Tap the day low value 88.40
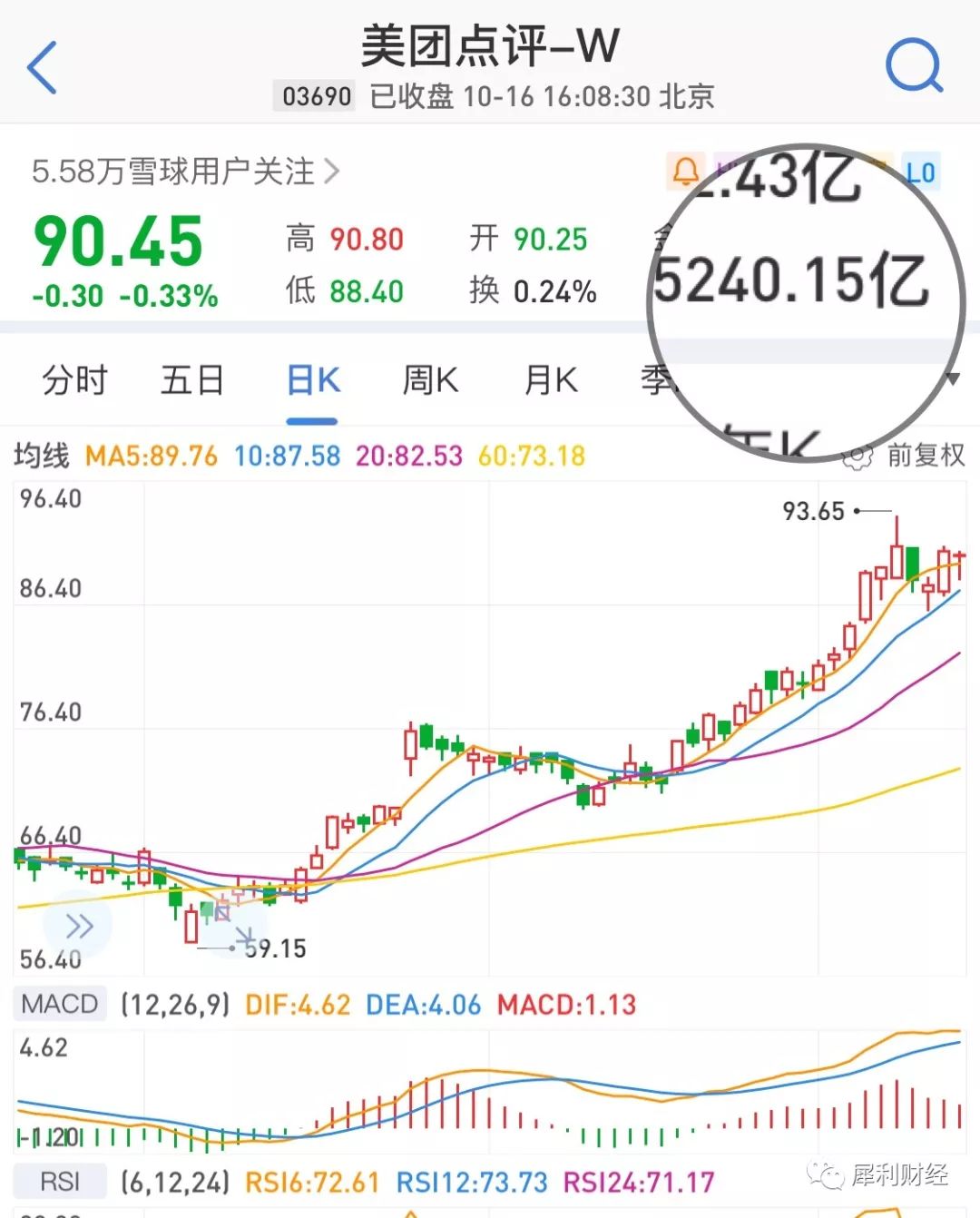 click(367, 291)
